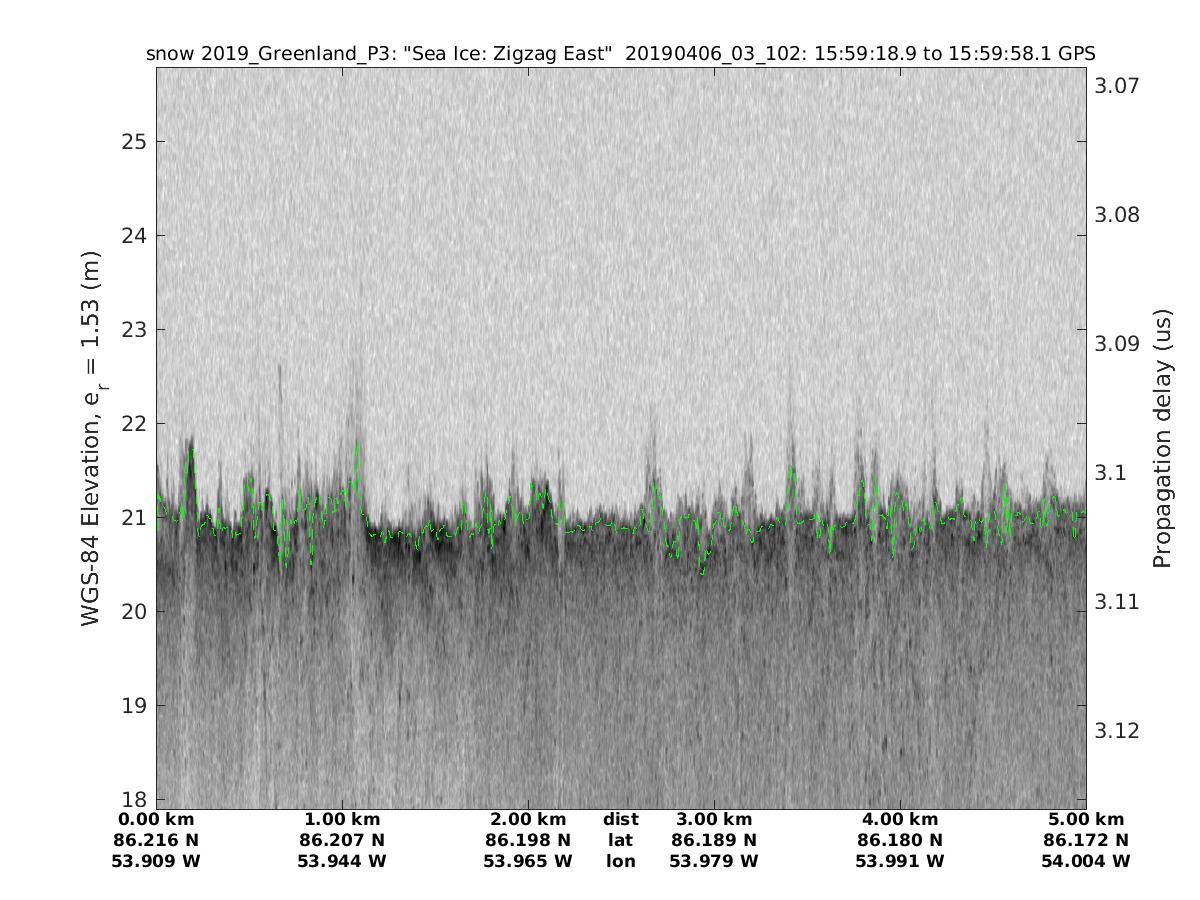Click the 3.09 propagation delay tick label
The image size is (1200, 900).
pos(1116,344)
